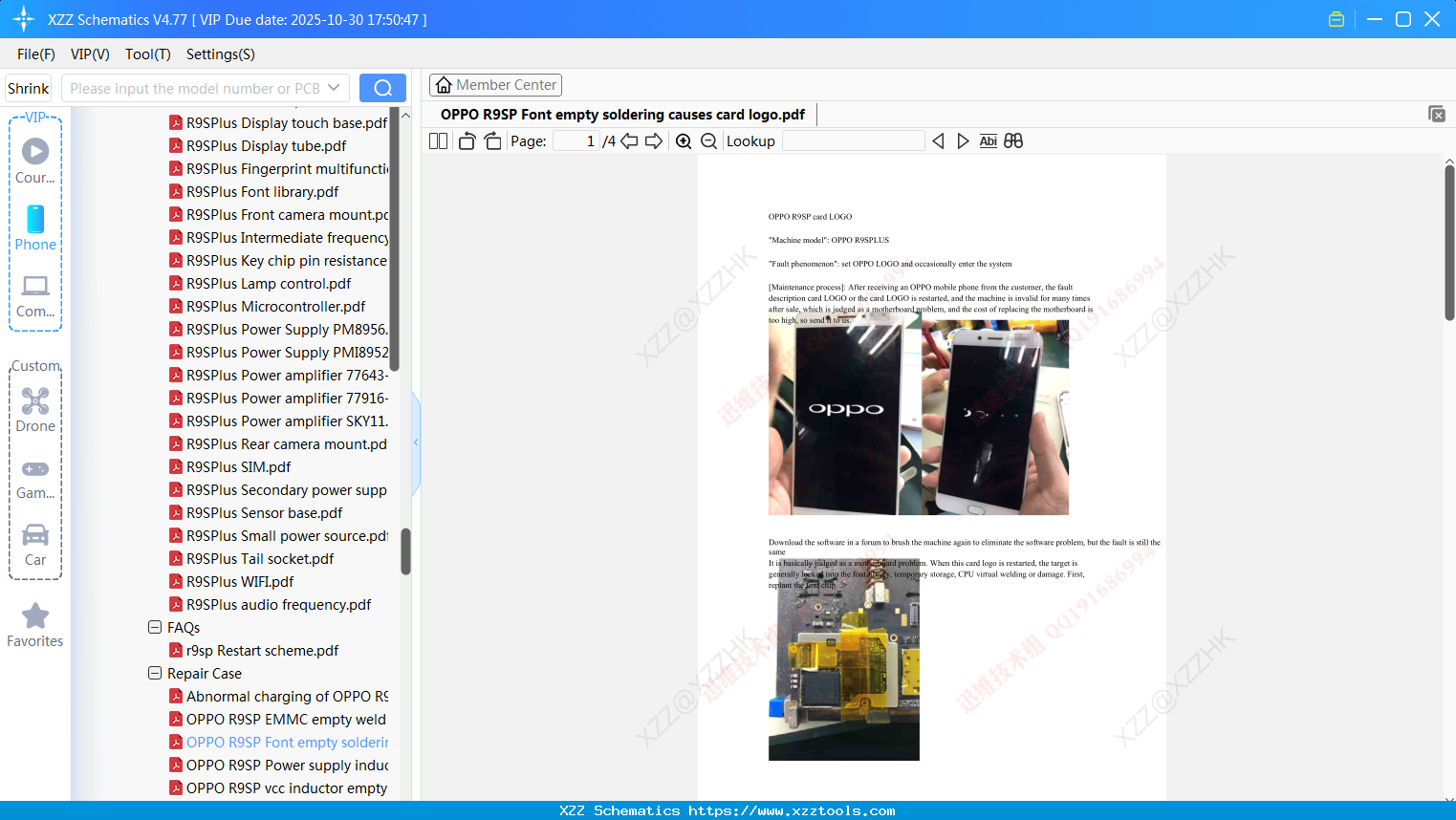
Task: Open R9SPlus Display touch base.pdf
Action: pyautogui.click(x=287, y=122)
